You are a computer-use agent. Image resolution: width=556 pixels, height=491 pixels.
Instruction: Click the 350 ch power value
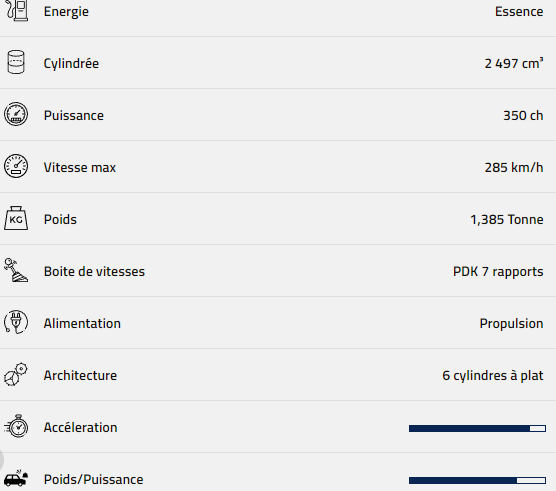coord(523,116)
